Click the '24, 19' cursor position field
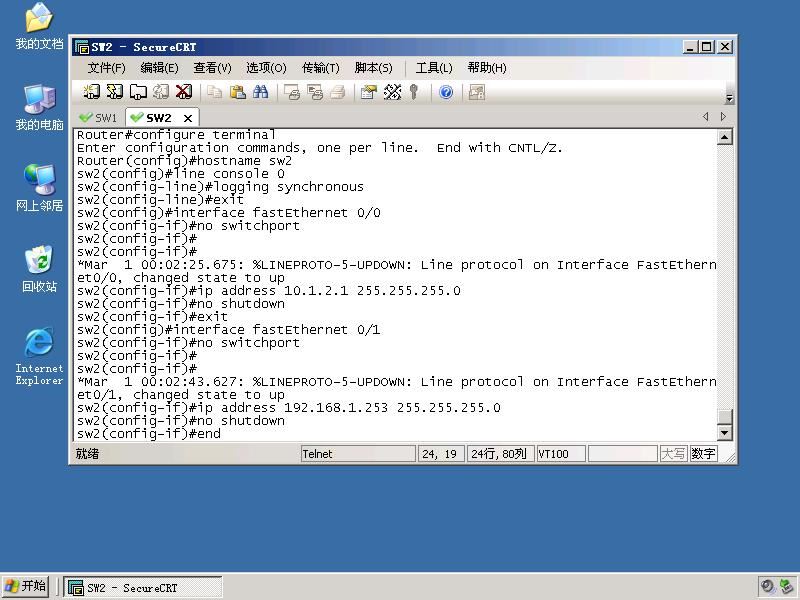800x600 pixels. (441, 454)
